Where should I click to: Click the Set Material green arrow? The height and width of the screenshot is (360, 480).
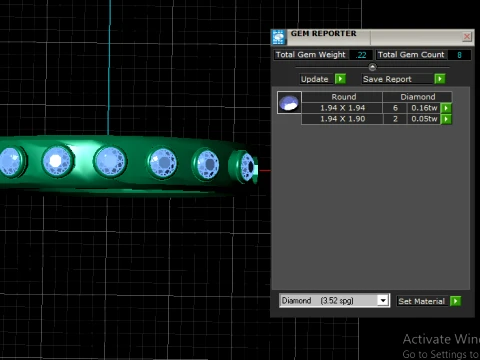pos(455,301)
